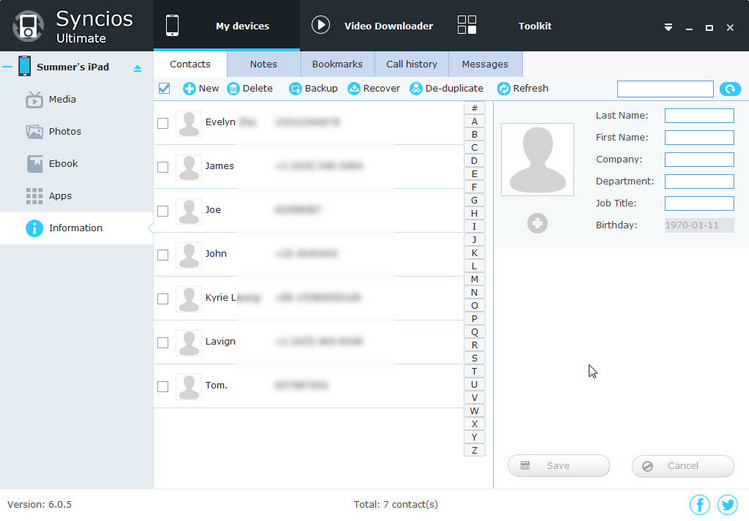The image size is (749, 521).
Task: Click the large contact photo placeholder
Action: point(537,159)
